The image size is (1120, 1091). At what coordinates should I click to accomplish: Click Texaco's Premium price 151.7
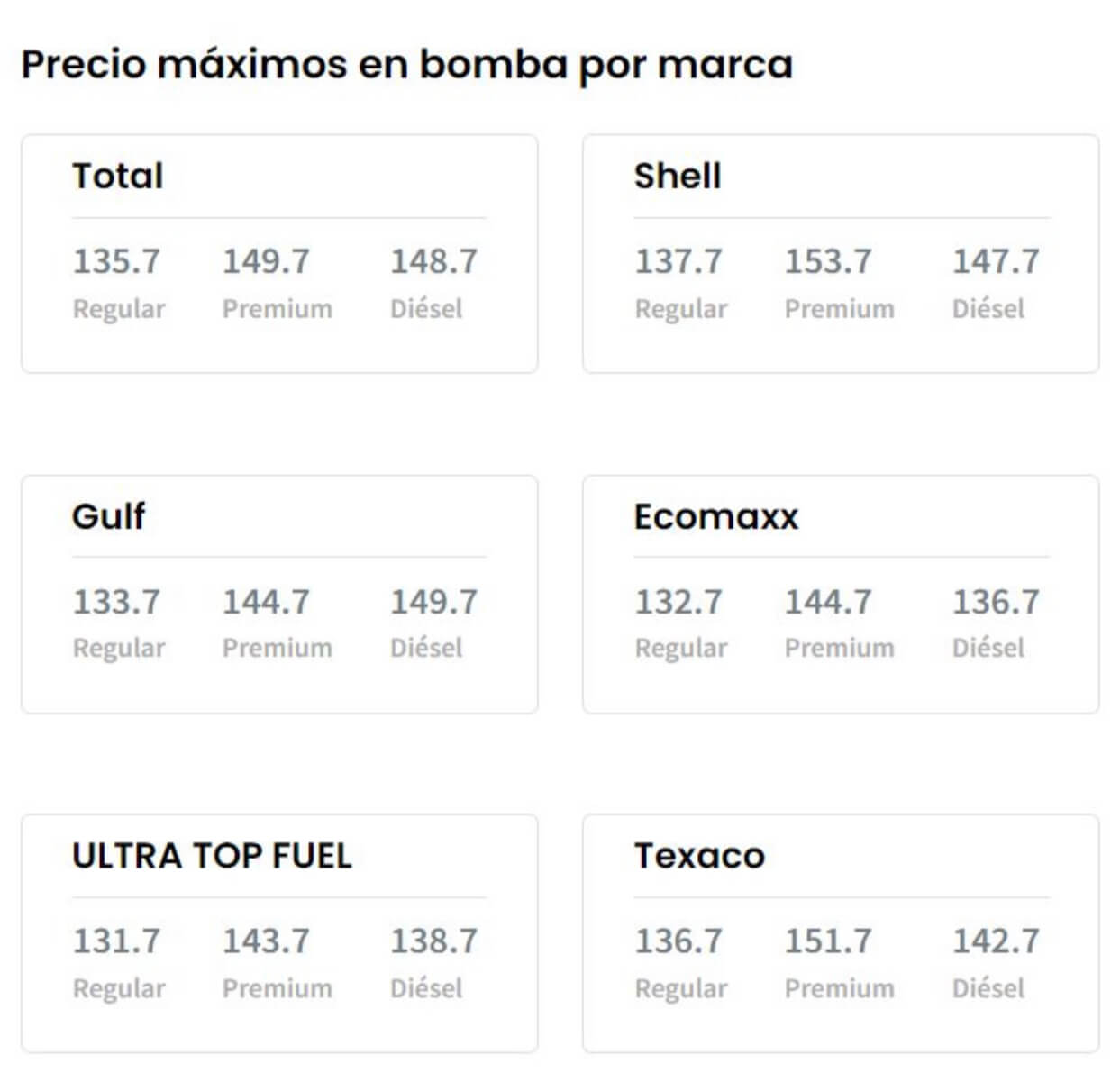[828, 941]
